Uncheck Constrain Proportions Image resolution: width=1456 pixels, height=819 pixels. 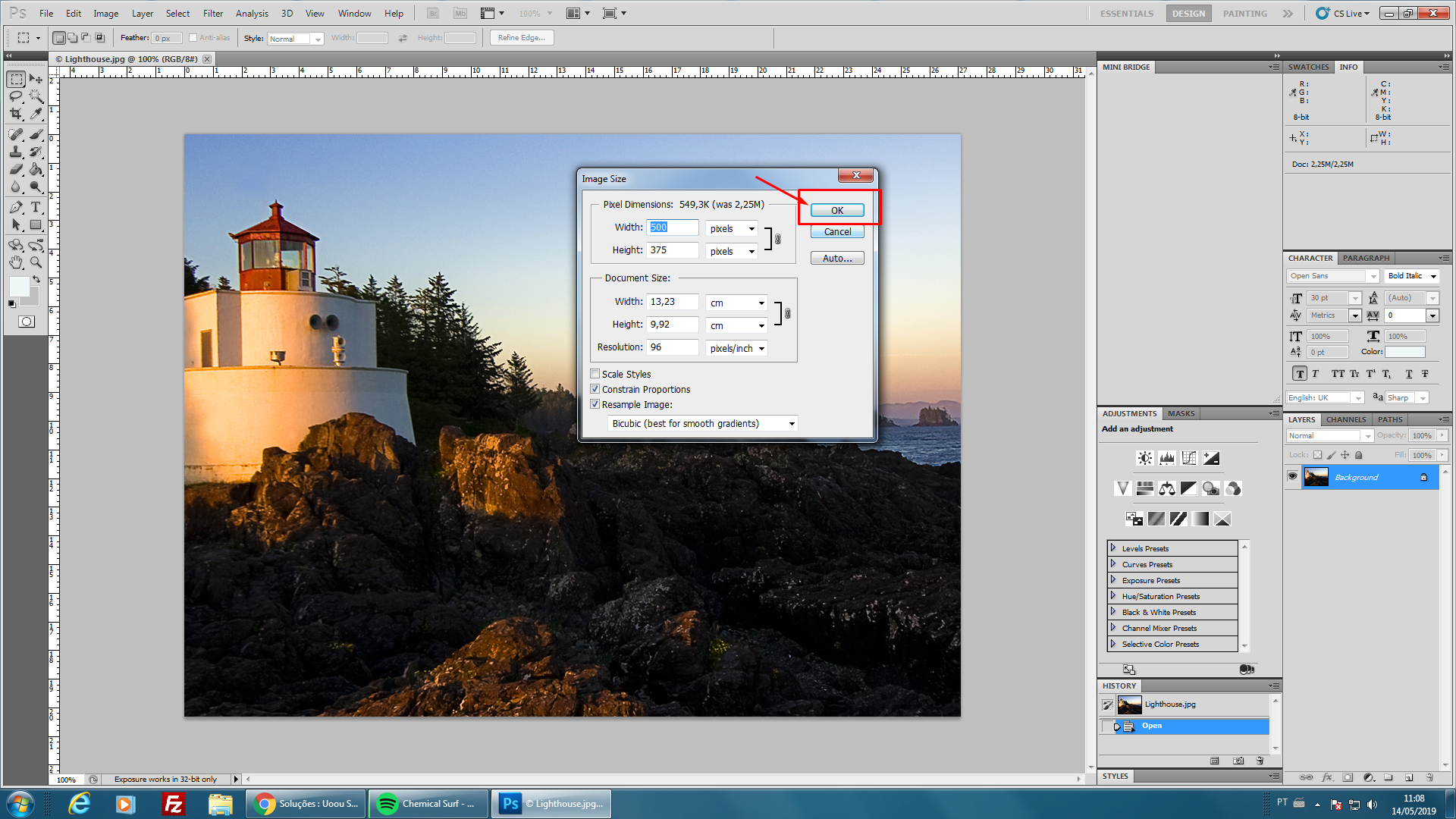595,389
